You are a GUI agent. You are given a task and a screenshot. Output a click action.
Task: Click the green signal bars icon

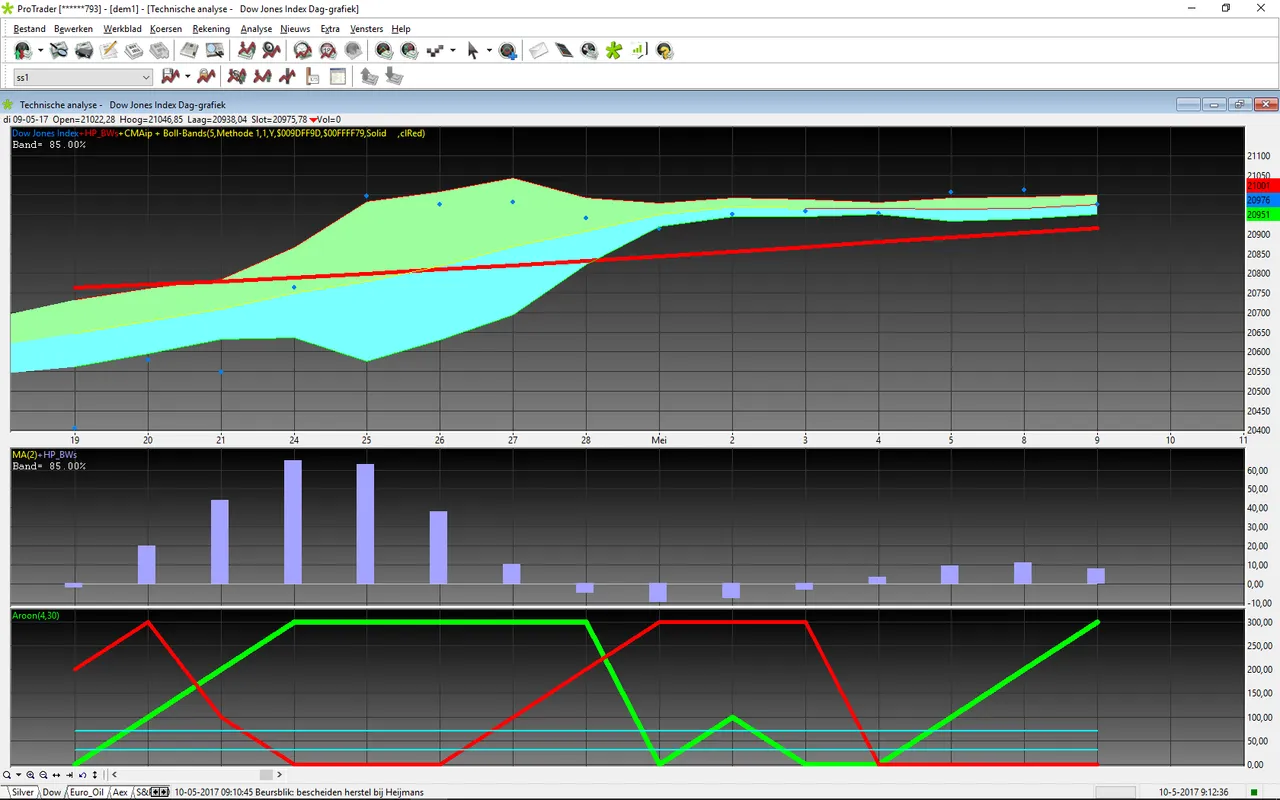(638, 50)
